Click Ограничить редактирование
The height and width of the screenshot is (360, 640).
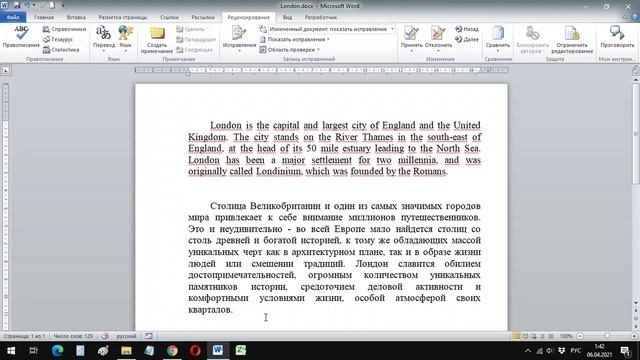572,40
